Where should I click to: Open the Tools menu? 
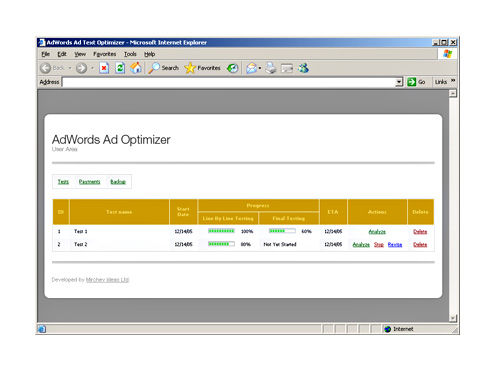130,54
